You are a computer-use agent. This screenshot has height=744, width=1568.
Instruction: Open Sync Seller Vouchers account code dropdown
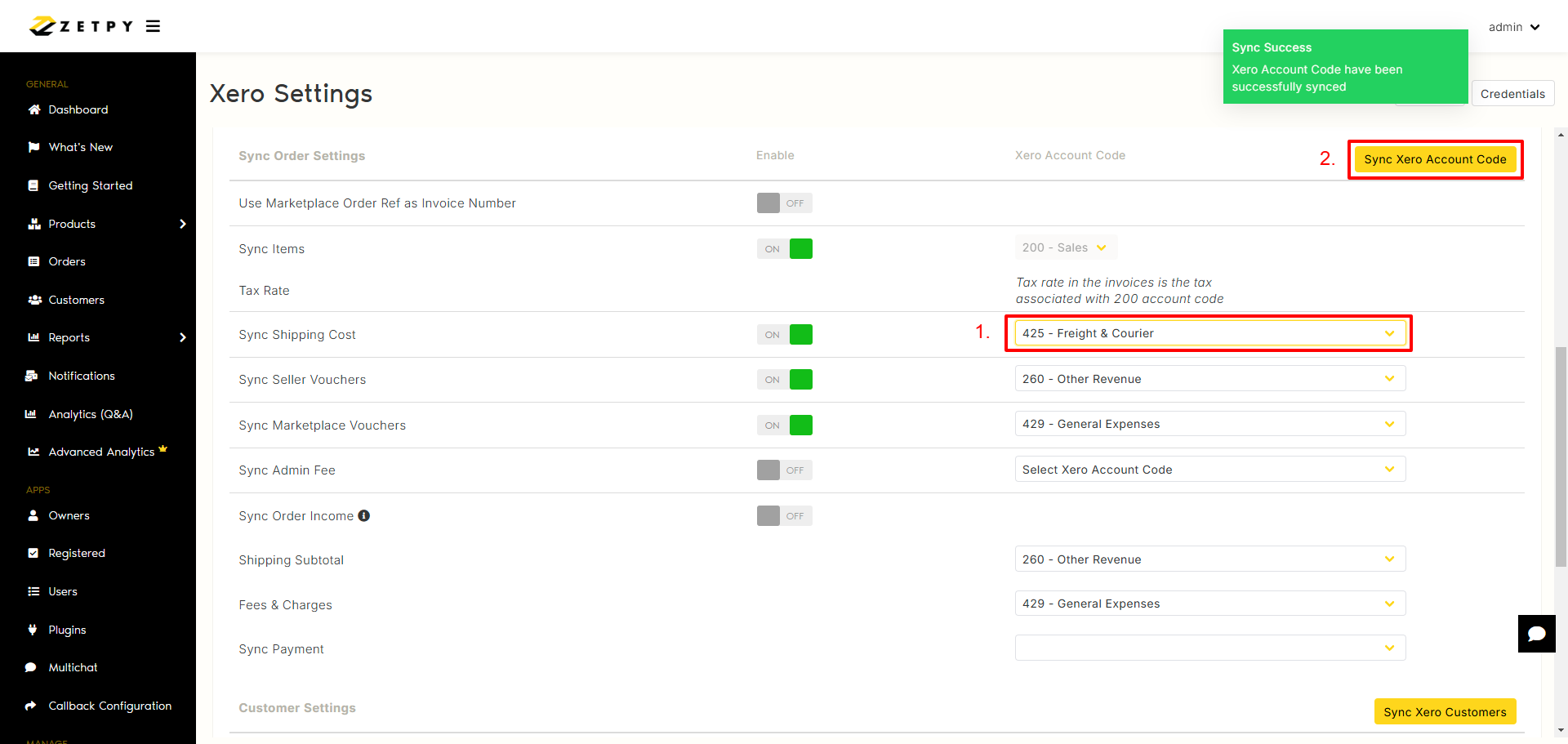1210,379
